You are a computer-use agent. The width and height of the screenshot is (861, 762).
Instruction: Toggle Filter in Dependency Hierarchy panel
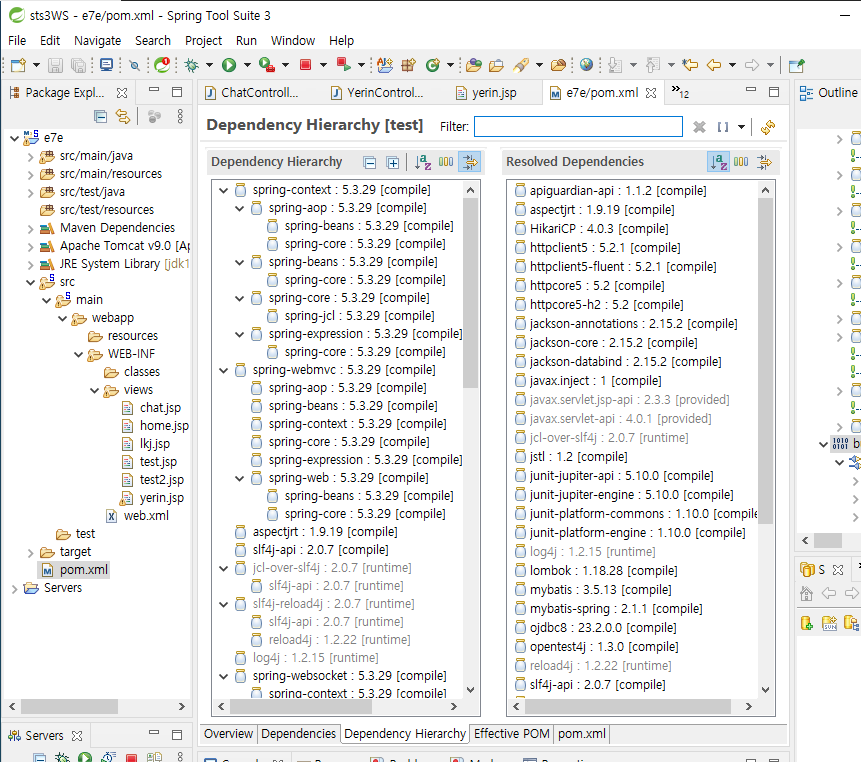471,162
